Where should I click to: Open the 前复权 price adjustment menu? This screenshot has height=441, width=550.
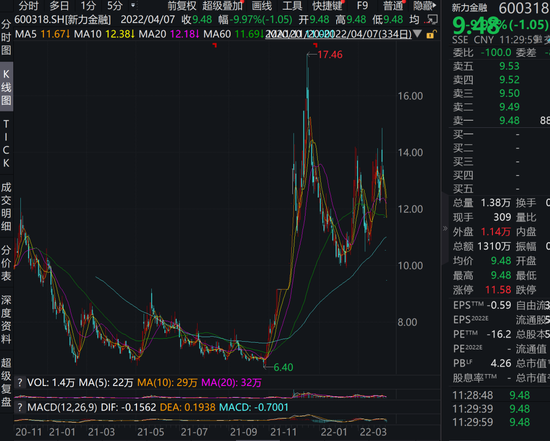pos(182,6)
